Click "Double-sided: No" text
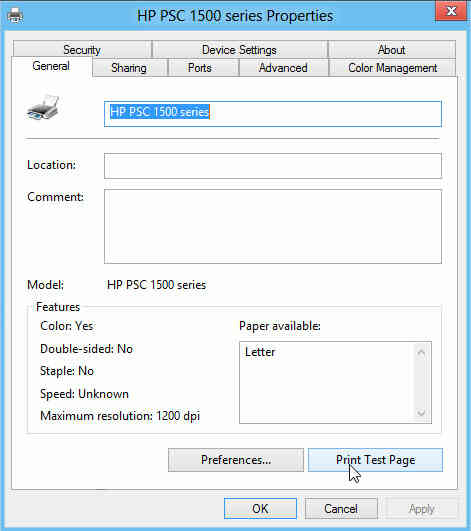The height and width of the screenshot is (531, 471). click(x=86, y=348)
